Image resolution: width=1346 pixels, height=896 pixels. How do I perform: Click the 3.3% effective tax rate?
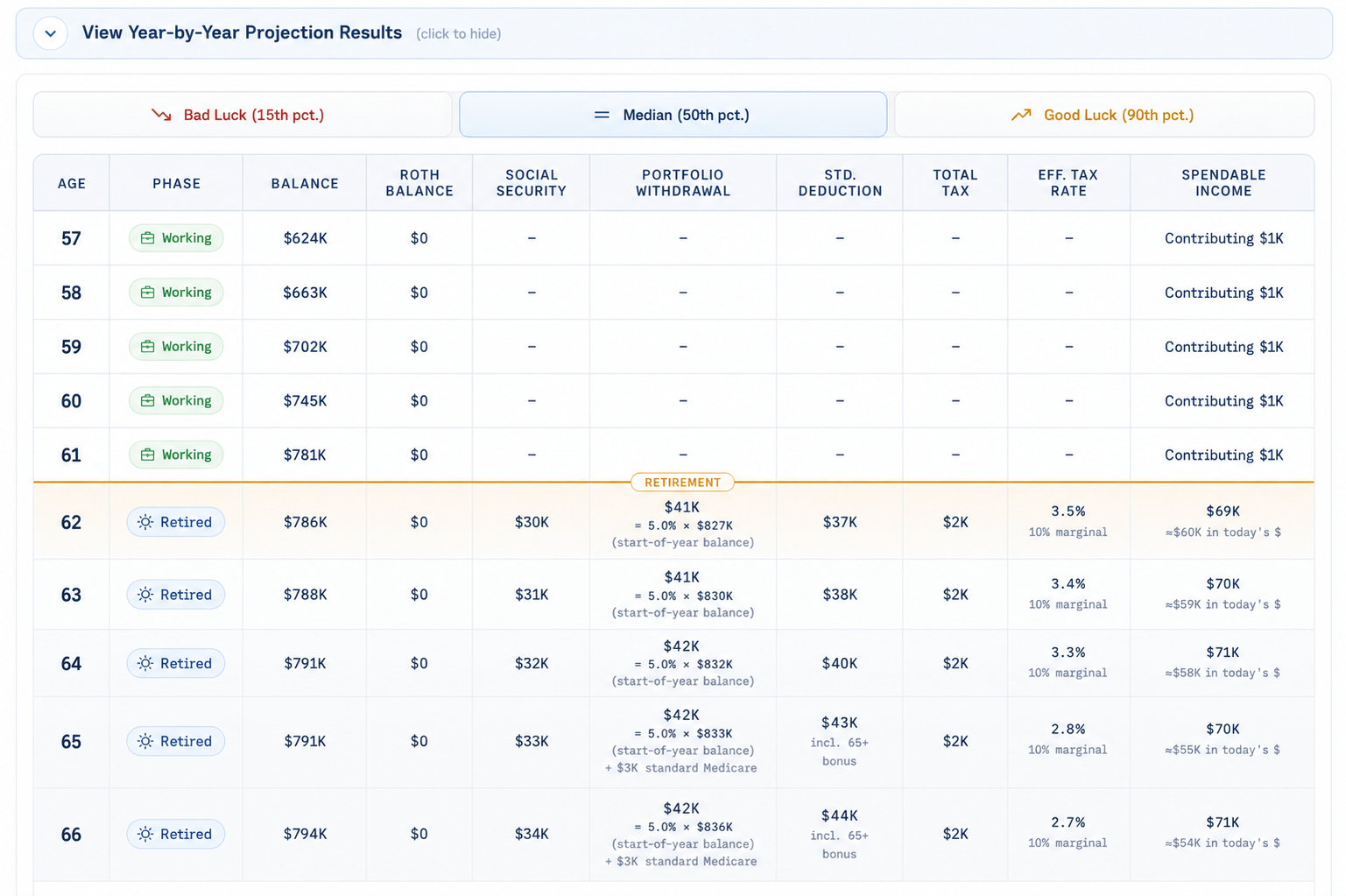[x=1068, y=653]
